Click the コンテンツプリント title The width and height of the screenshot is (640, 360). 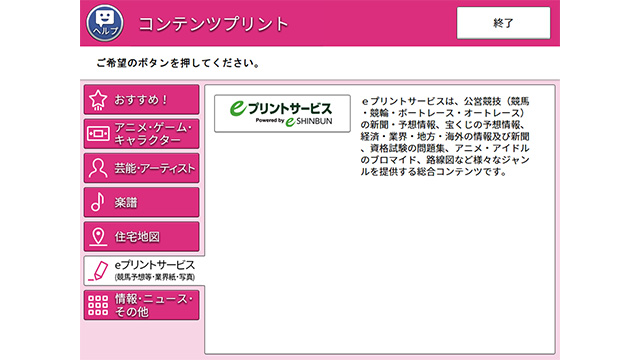click(x=213, y=24)
